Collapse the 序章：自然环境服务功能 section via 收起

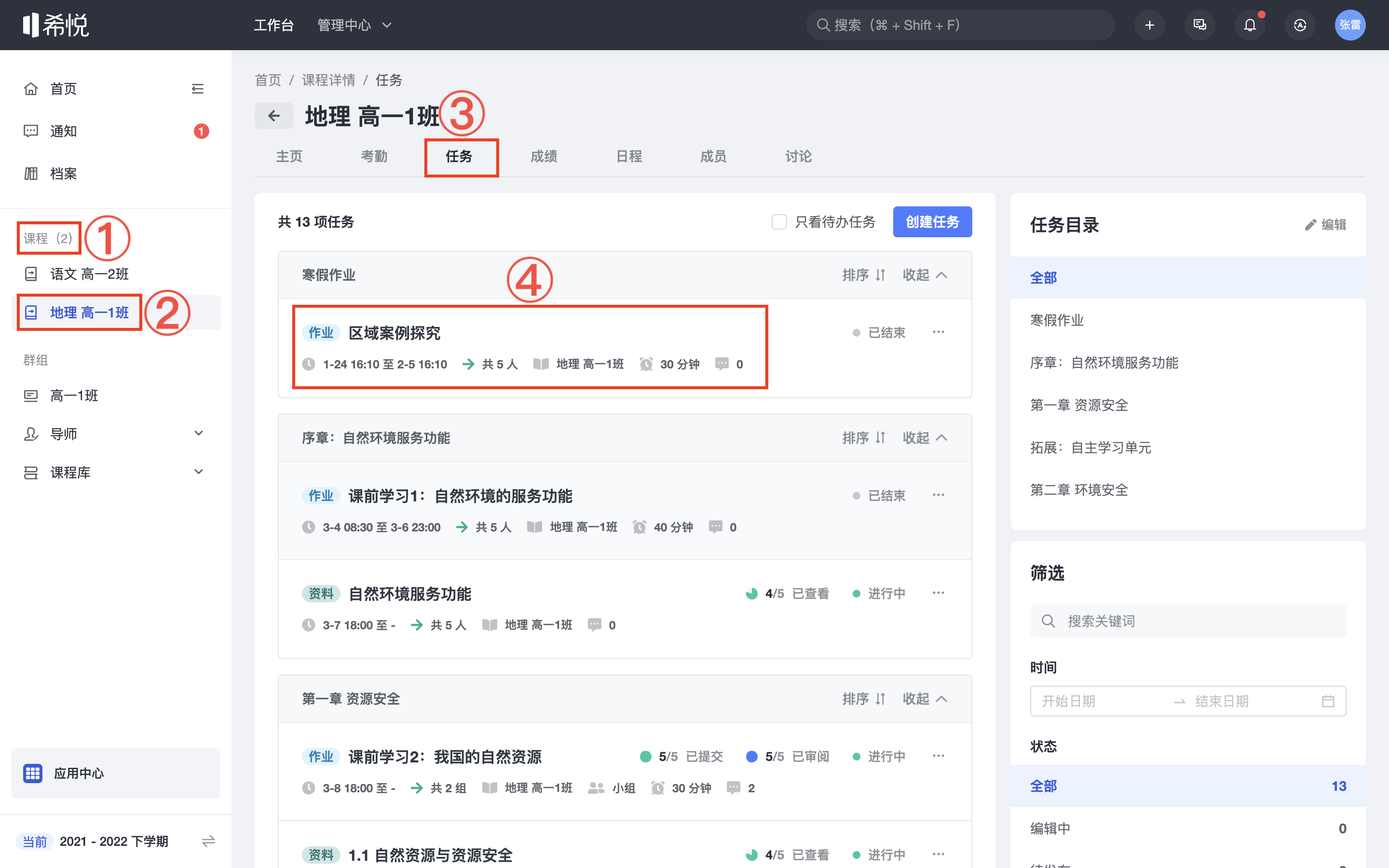point(925,438)
